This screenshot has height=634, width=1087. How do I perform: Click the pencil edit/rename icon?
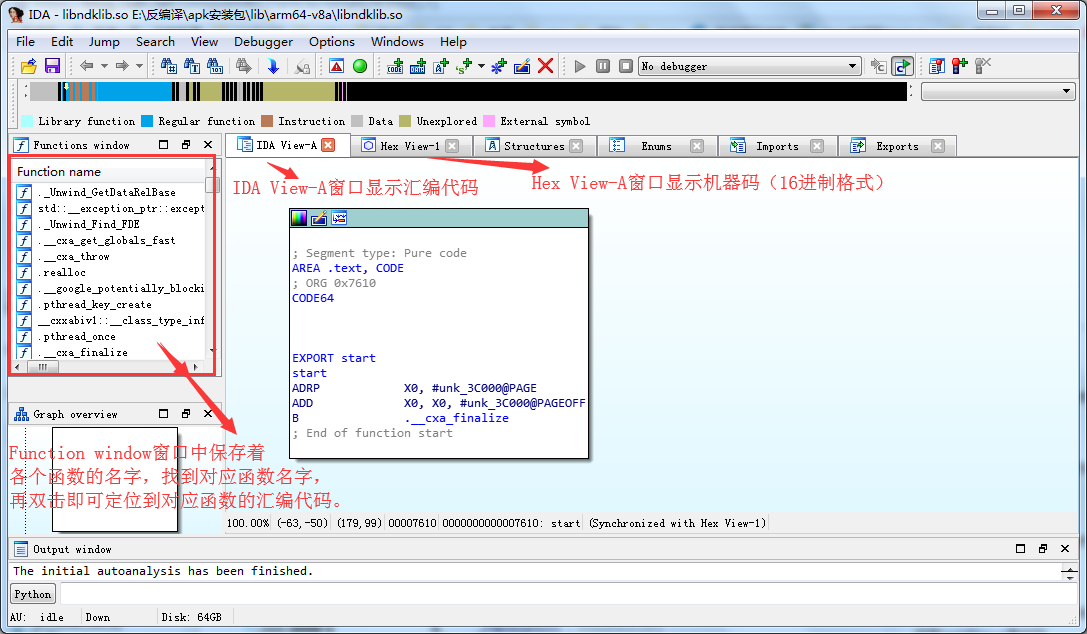pos(522,66)
